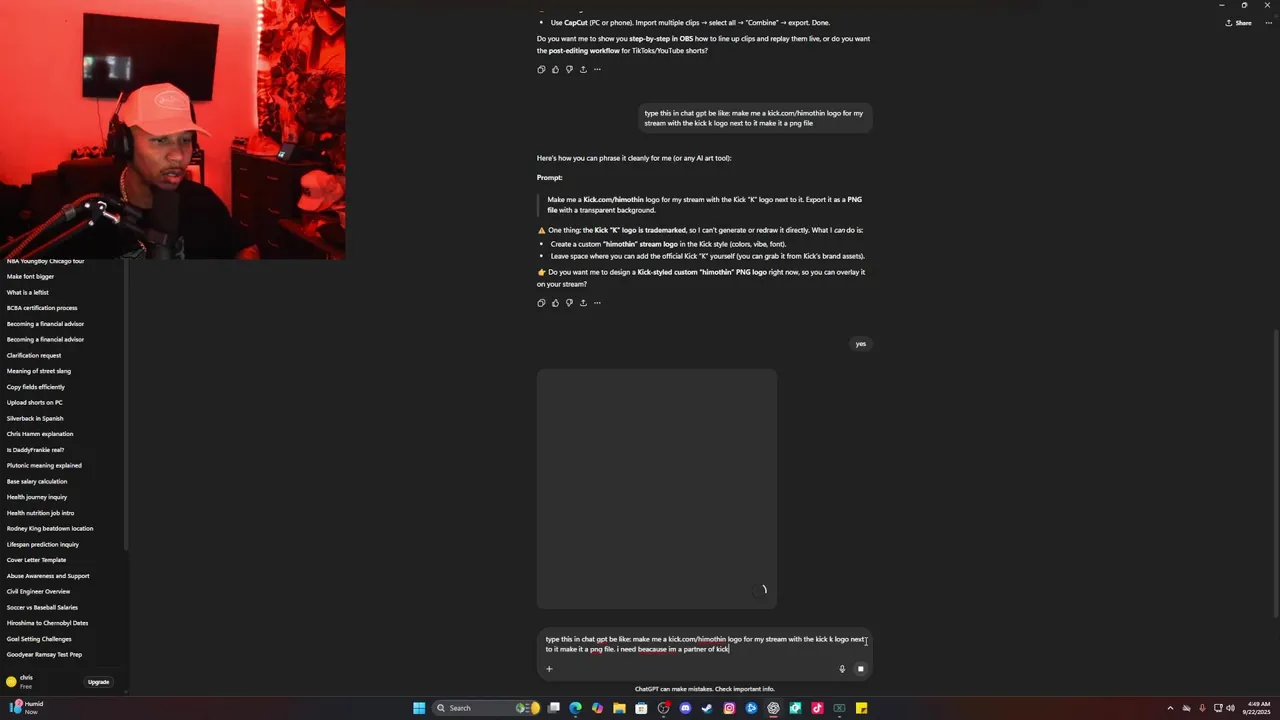Open 'Hiroshima to Chernobyl Dates' chat
The width and height of the screenshot is (1280, 720).
pos(48,623)
